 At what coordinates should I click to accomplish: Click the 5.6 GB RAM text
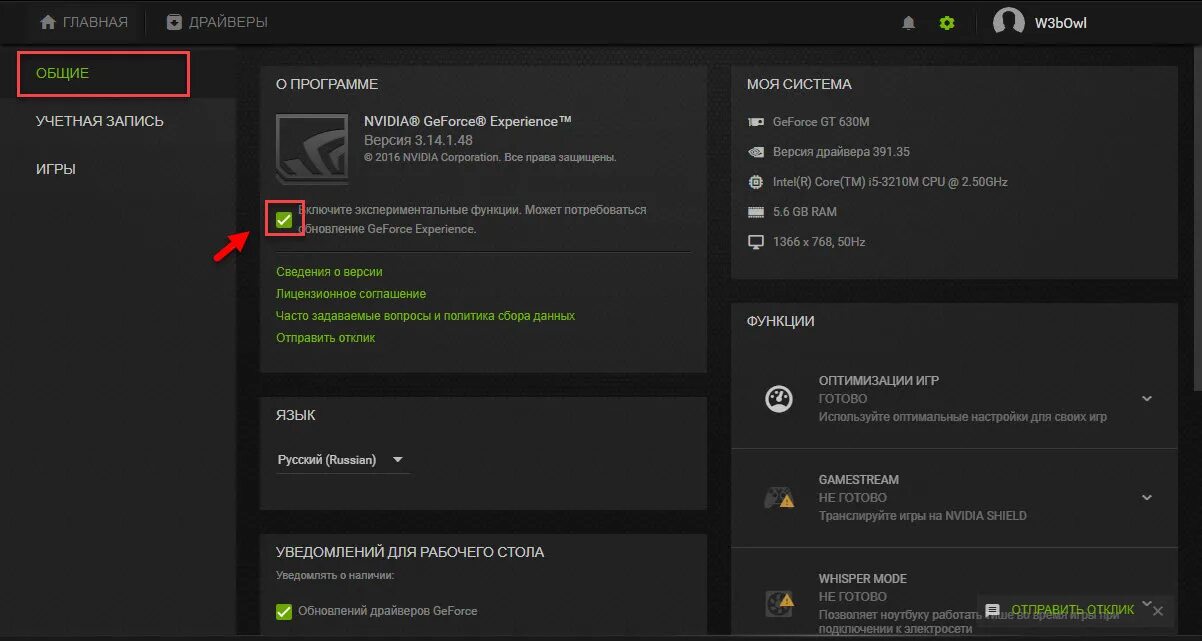[x=805, y=212]
